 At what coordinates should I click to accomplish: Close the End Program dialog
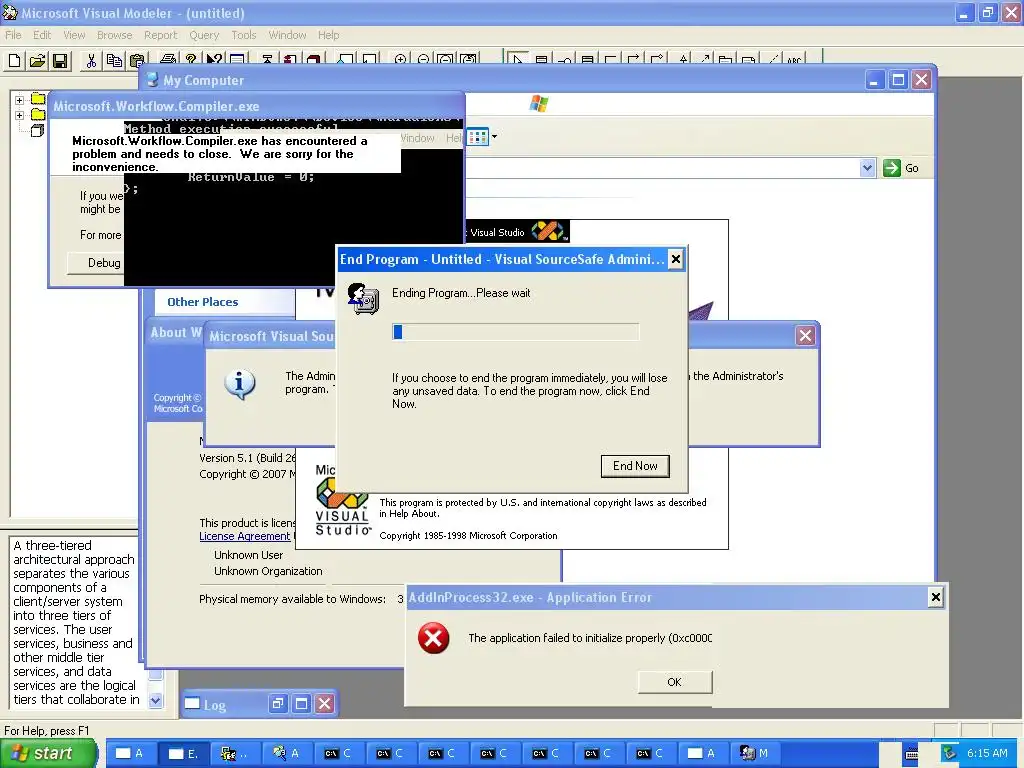pyautogui.click(x=676, y=259)
